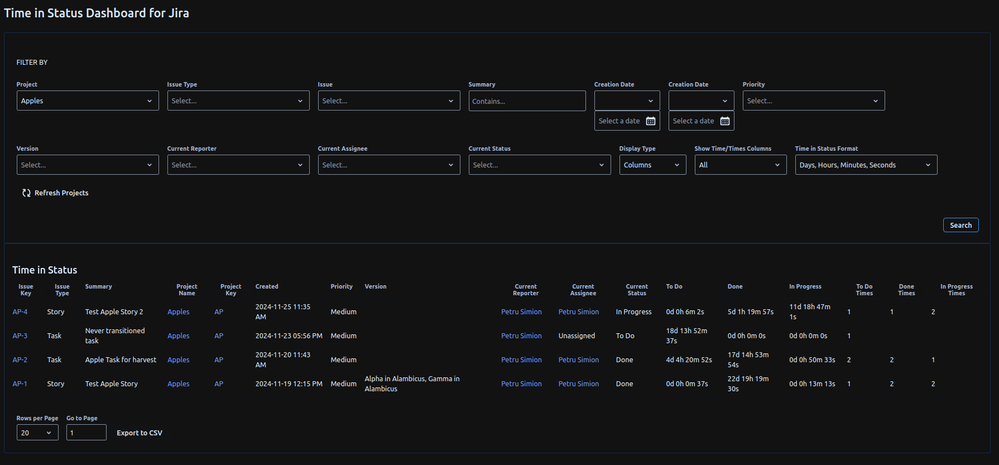This screenshot has width=999, height=465.
Task: Click the Go to Page input field
Action: click(x=86, y=433)
